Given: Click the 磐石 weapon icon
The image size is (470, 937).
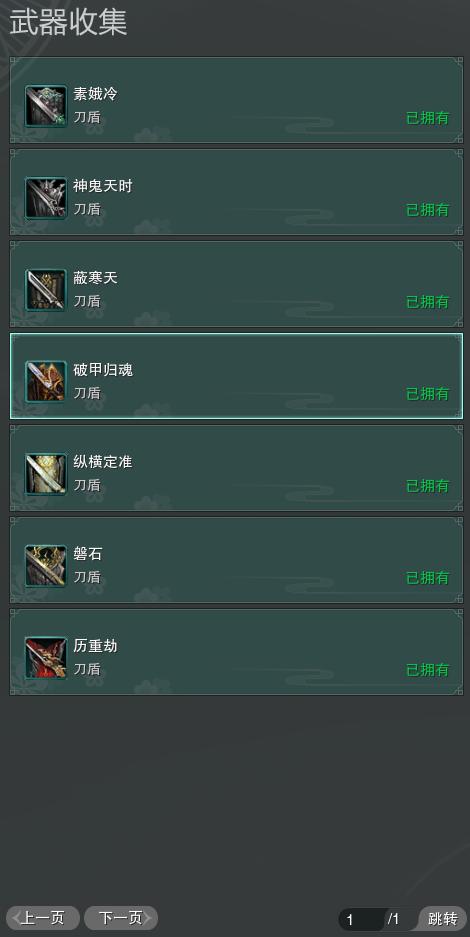Looking at the screenshot, I should (46, 566).
